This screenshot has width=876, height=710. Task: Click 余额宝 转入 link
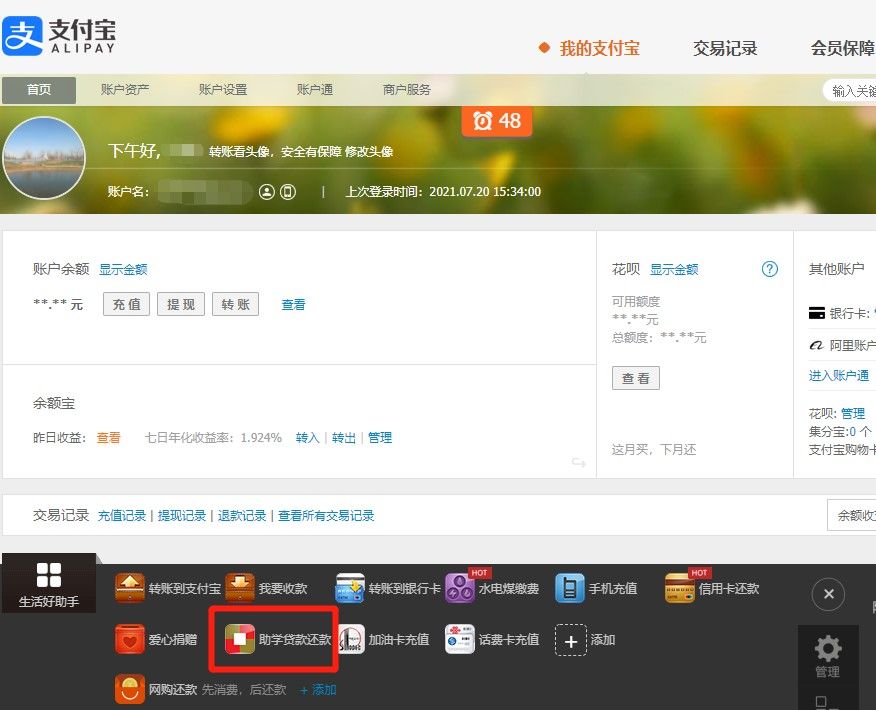[x=307, y=437]
